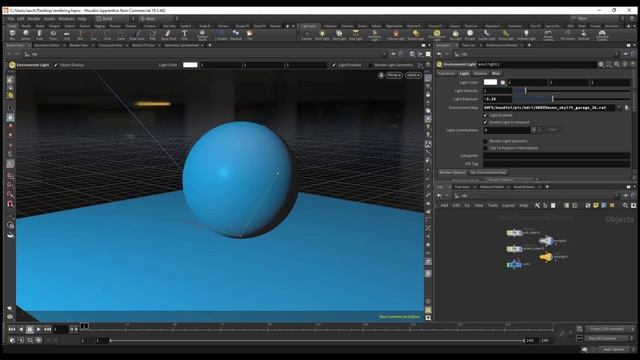
Task: Open the parameter pane obj path dropdown
Action: (616, 54)
